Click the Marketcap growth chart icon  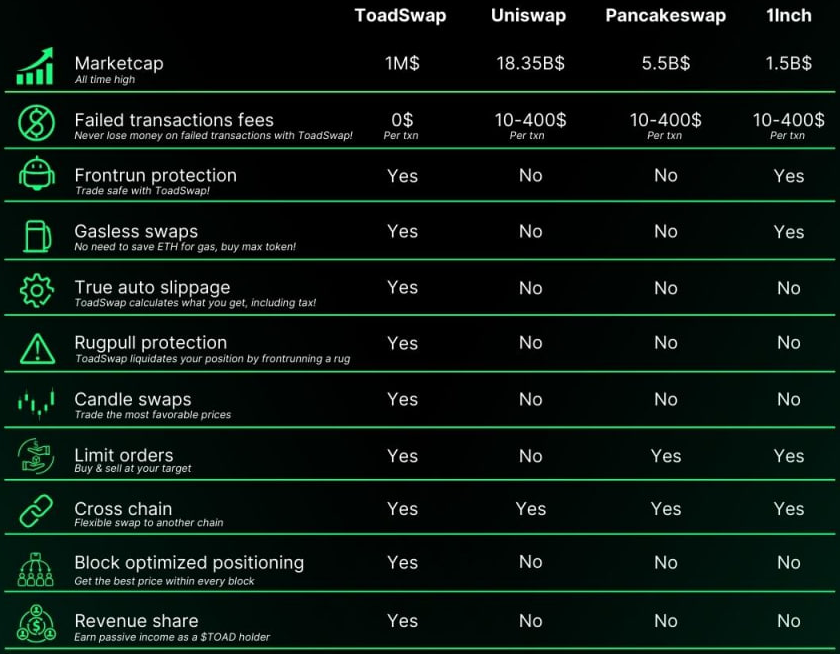pyautogui.click(x=36, y=67)
